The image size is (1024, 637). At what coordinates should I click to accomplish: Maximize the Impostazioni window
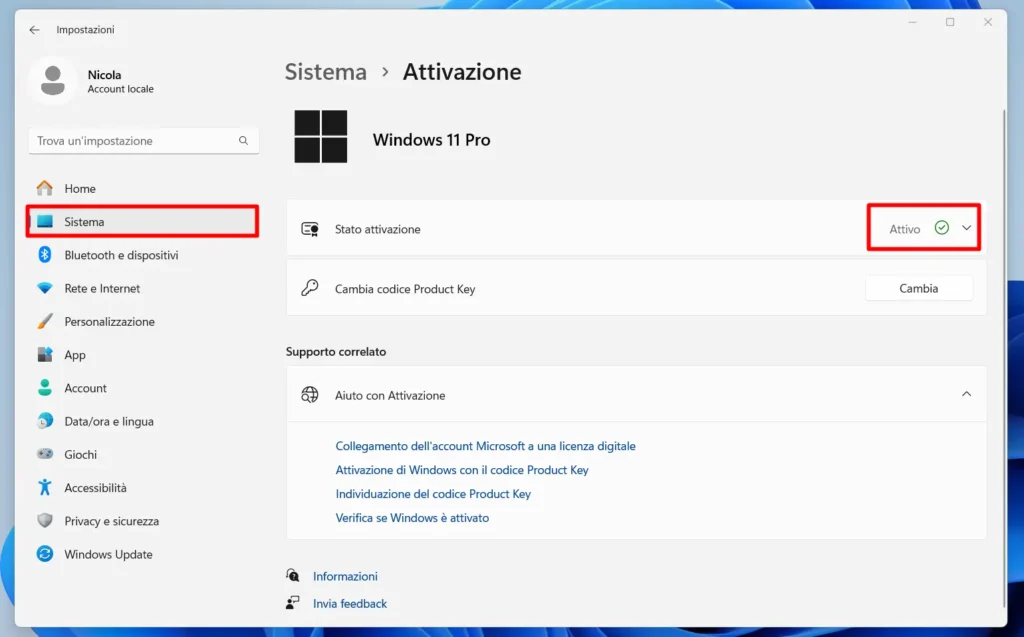click(x=950, y=22)
